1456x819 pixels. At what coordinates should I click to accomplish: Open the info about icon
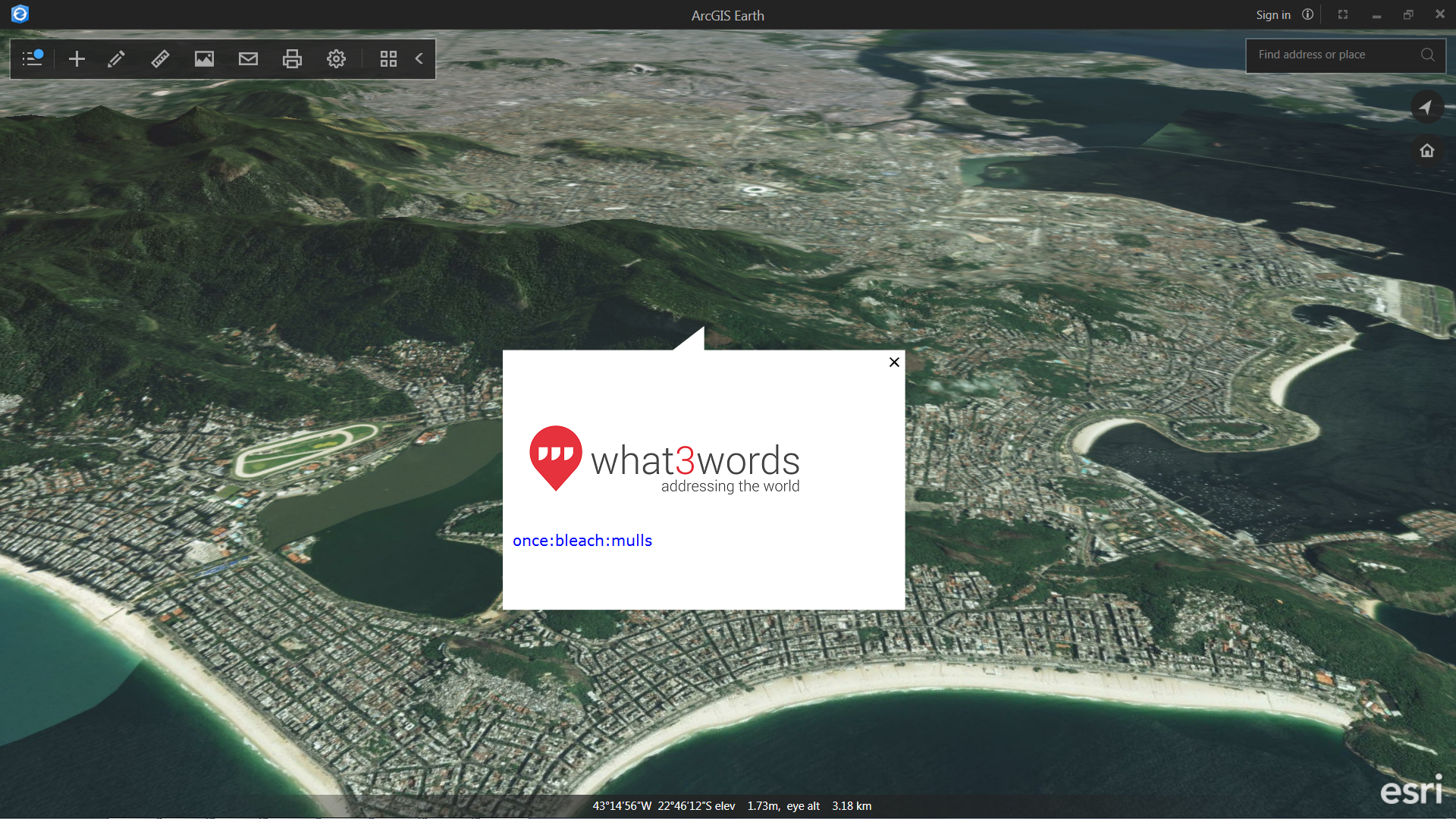(1307, 14)
